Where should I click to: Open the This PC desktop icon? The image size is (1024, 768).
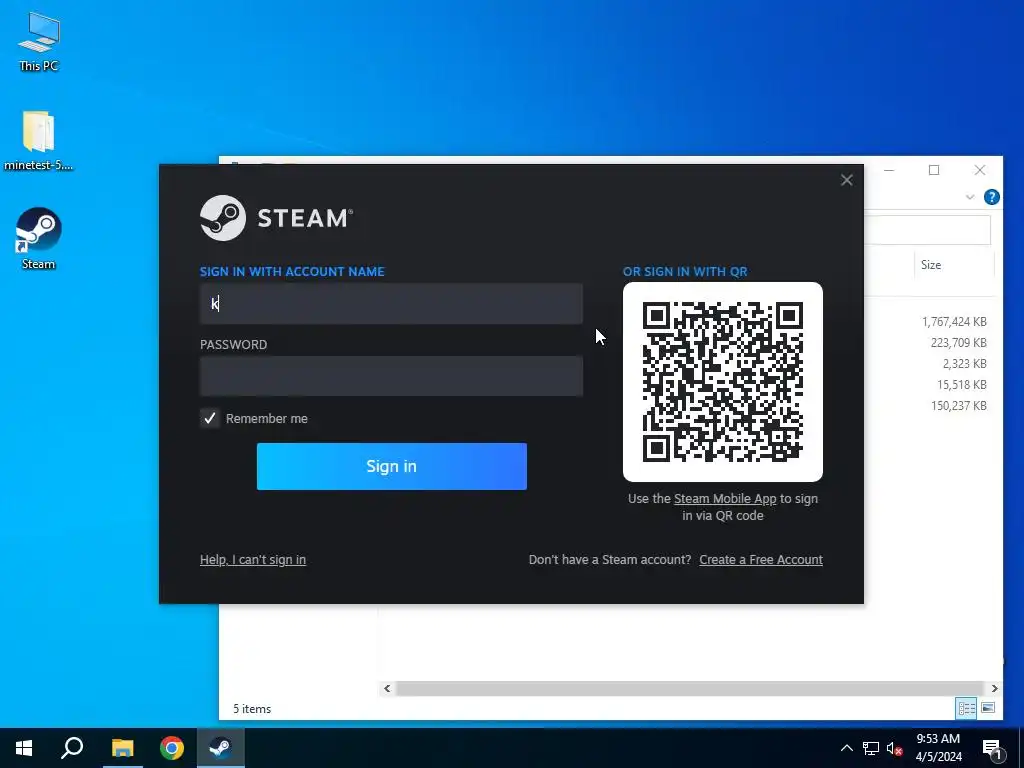pyautogui.click(x=39, y=41)
